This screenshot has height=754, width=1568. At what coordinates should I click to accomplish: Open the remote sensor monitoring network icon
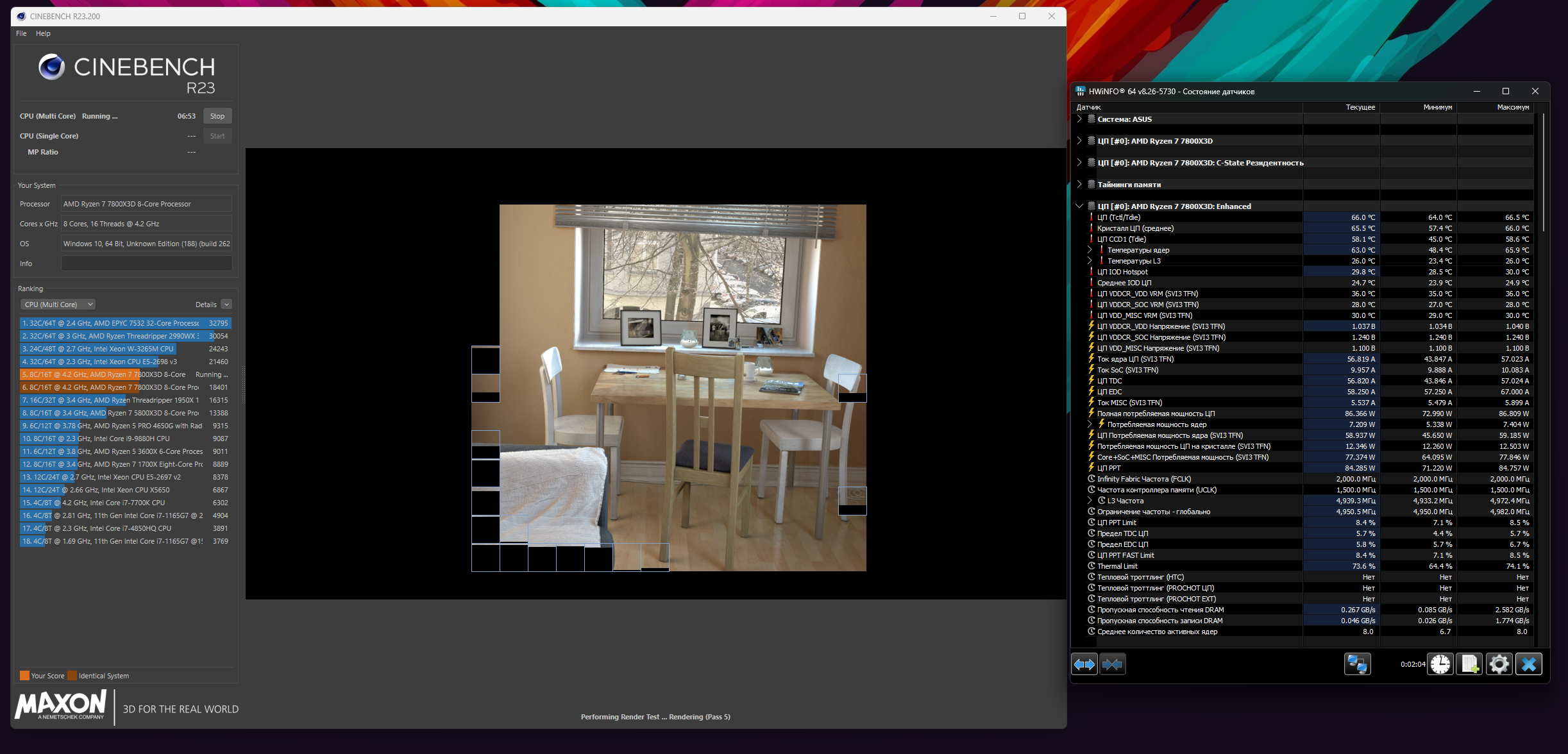pos(1357,664)
